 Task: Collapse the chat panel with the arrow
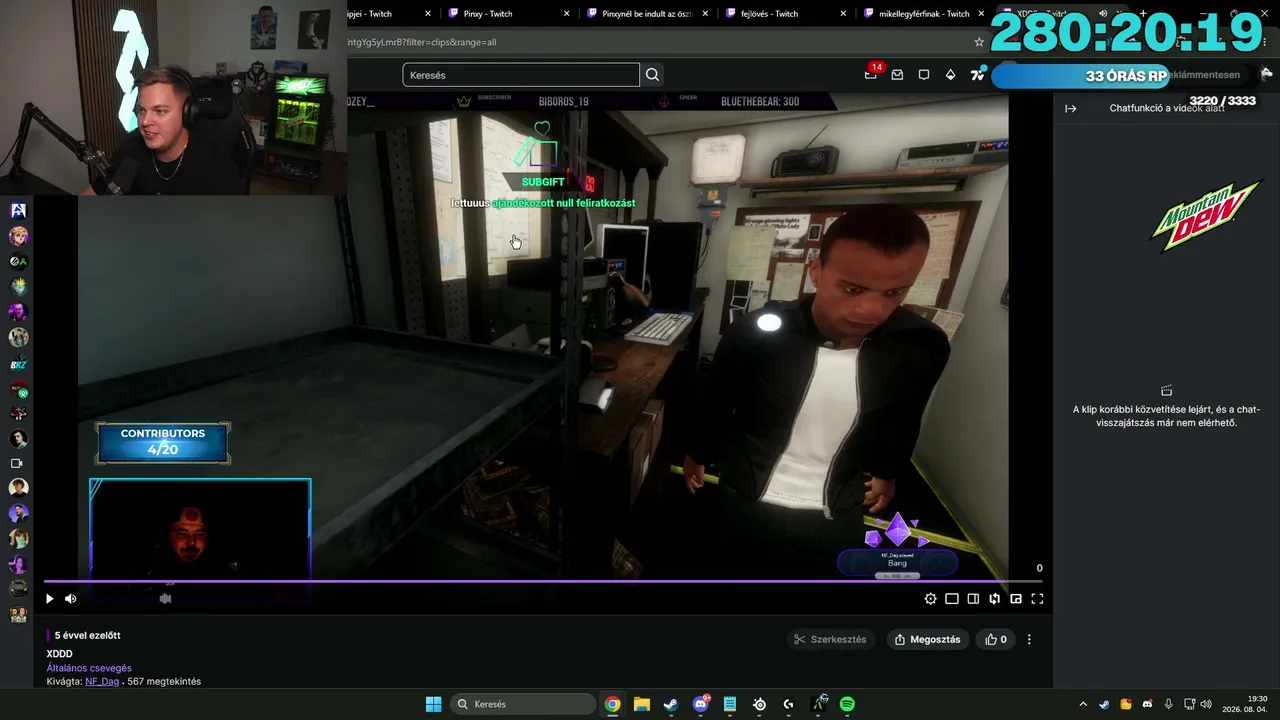pyautogui.click(x=1071, y=108)
